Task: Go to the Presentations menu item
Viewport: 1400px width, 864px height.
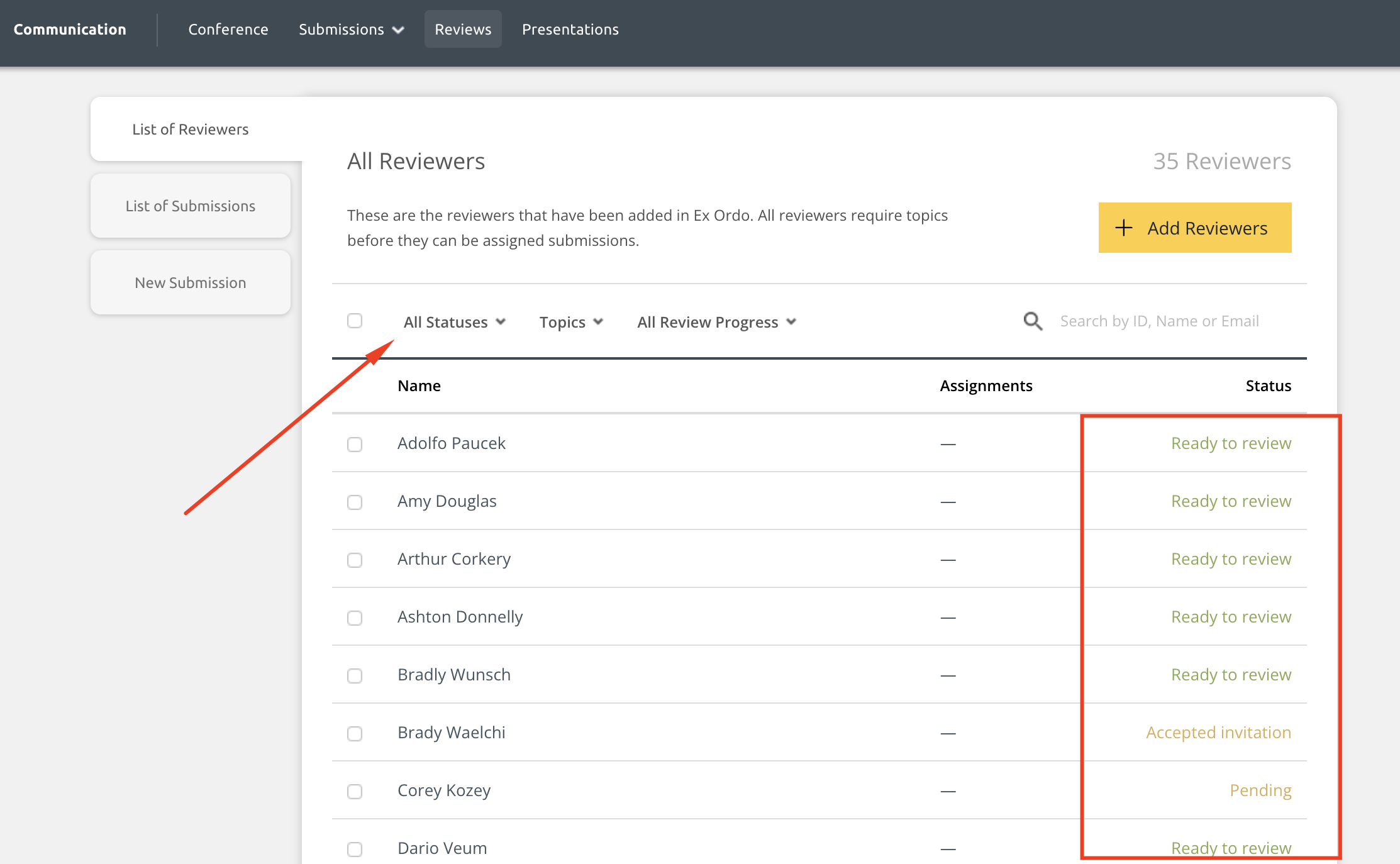Action: 570,30
